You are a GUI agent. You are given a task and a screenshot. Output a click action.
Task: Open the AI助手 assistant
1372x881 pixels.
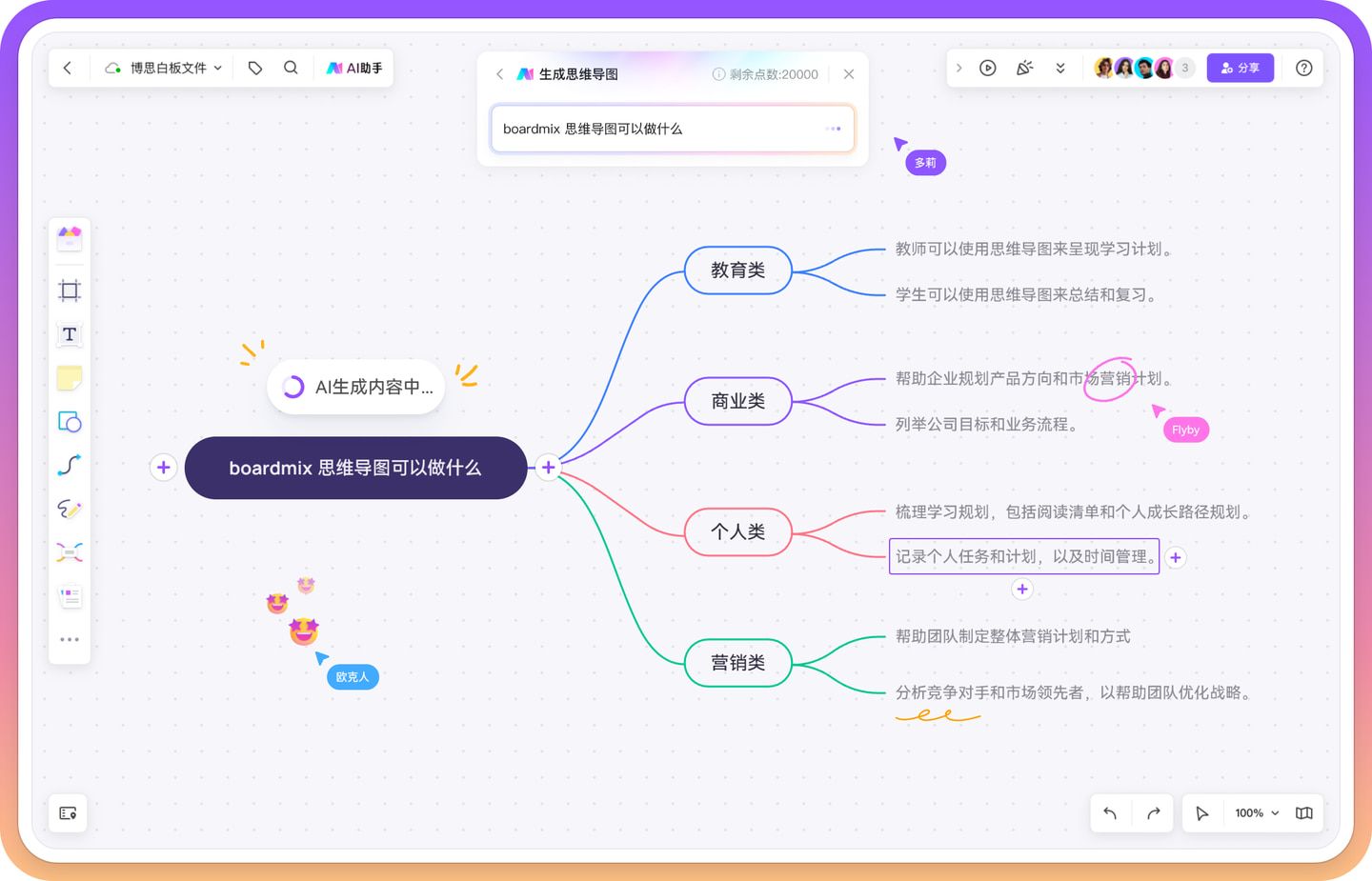[x=354, y=68]
